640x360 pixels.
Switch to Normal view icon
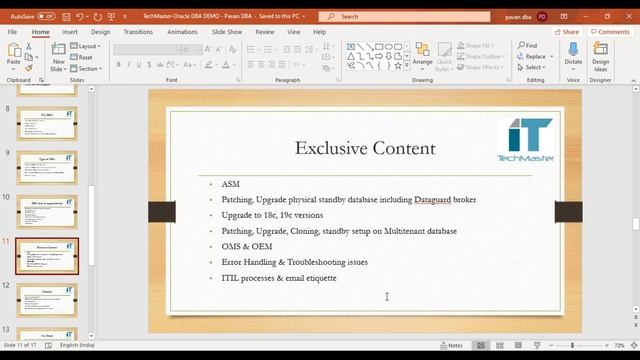(481, 345)
